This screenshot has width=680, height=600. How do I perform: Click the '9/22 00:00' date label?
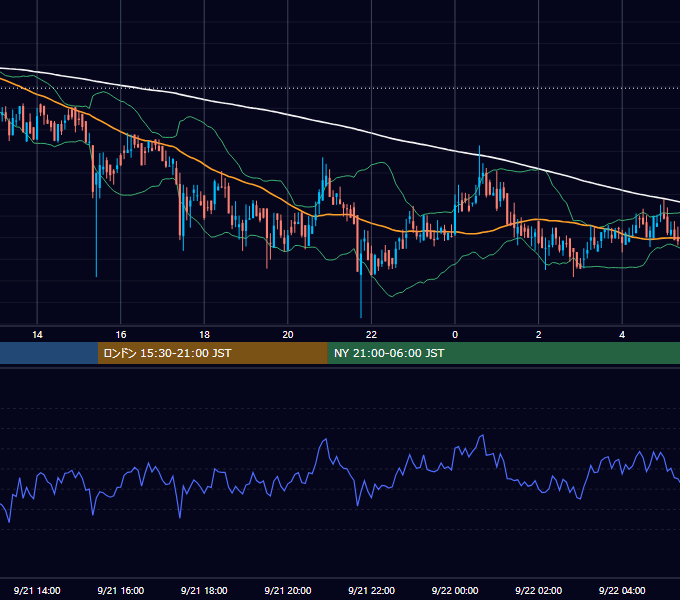455,590
